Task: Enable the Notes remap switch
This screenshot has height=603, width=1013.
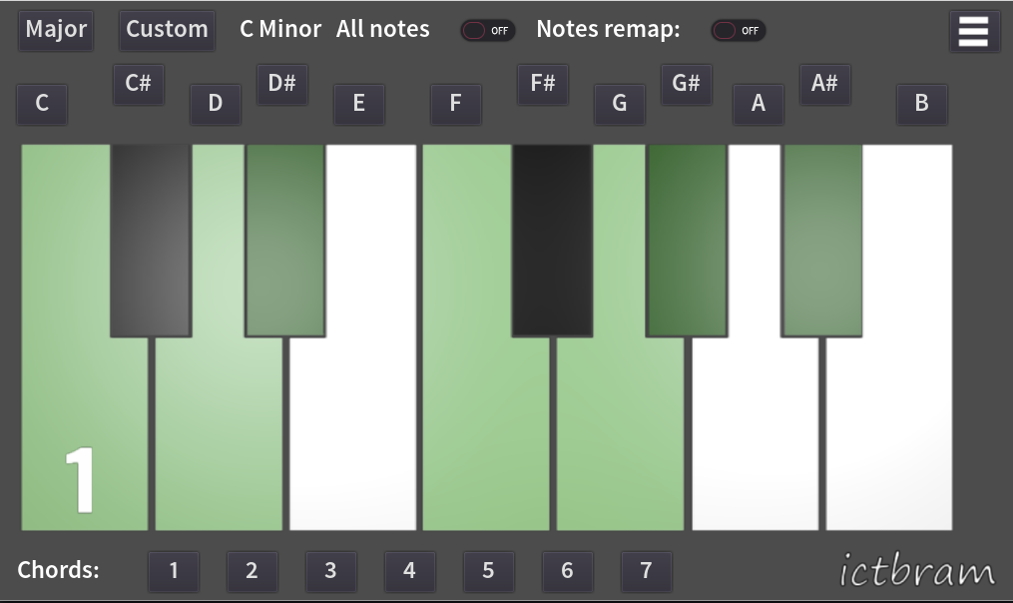Action: click(738, 30)
